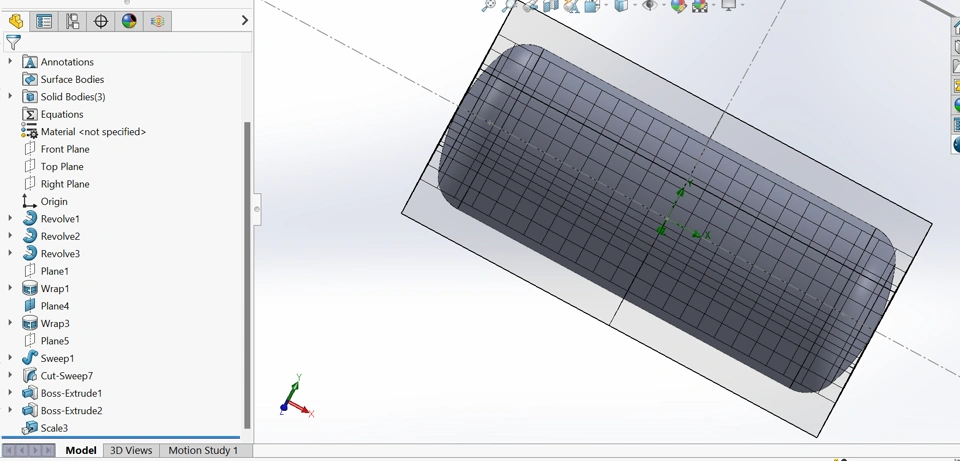Click the tab scroll arrows beside Model tab
960x461 pixels.
pos(29,451)
